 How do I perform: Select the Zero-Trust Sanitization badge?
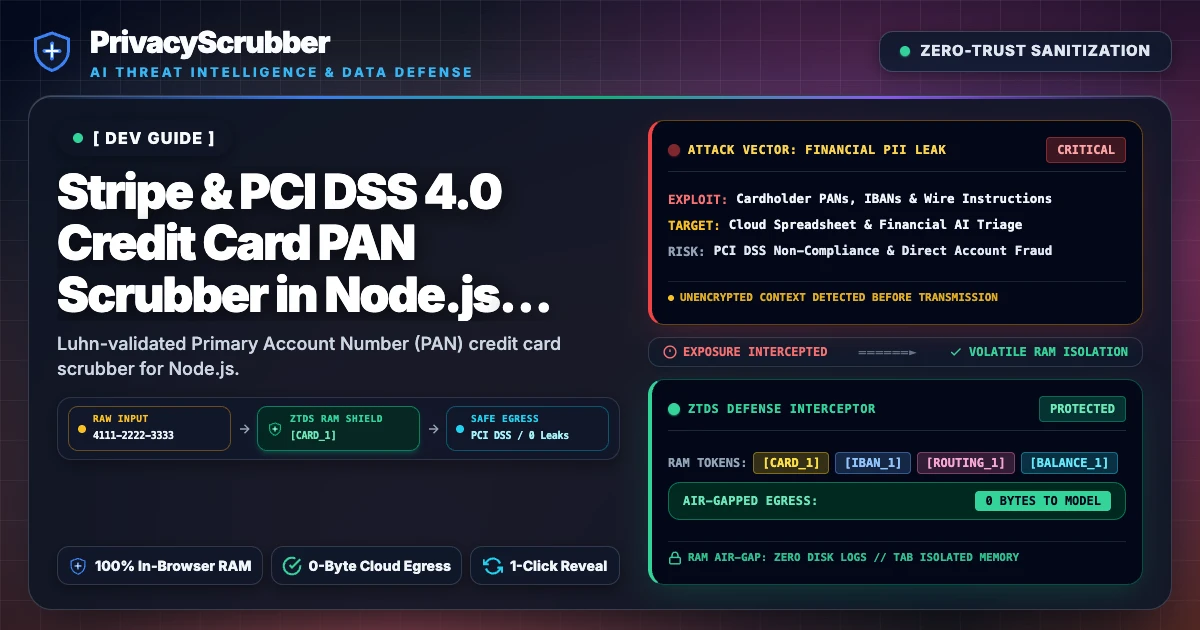coord(1025,51)
